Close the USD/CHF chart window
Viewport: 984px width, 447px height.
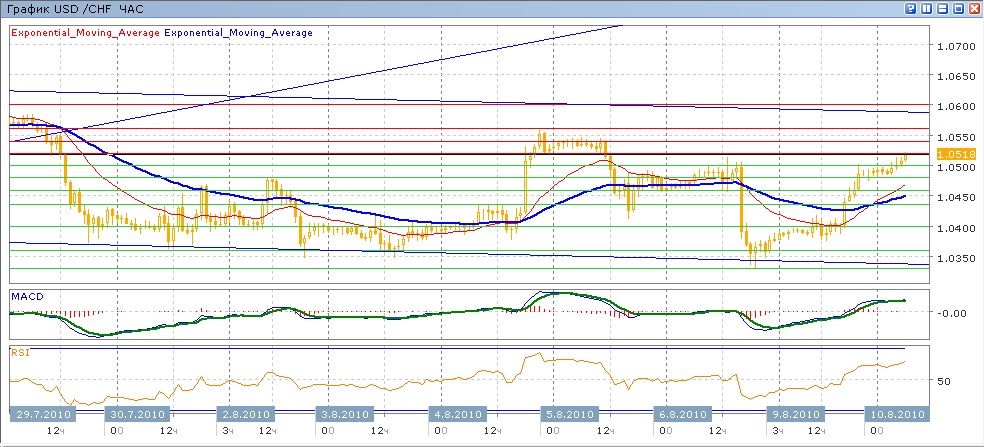point(974,7)
